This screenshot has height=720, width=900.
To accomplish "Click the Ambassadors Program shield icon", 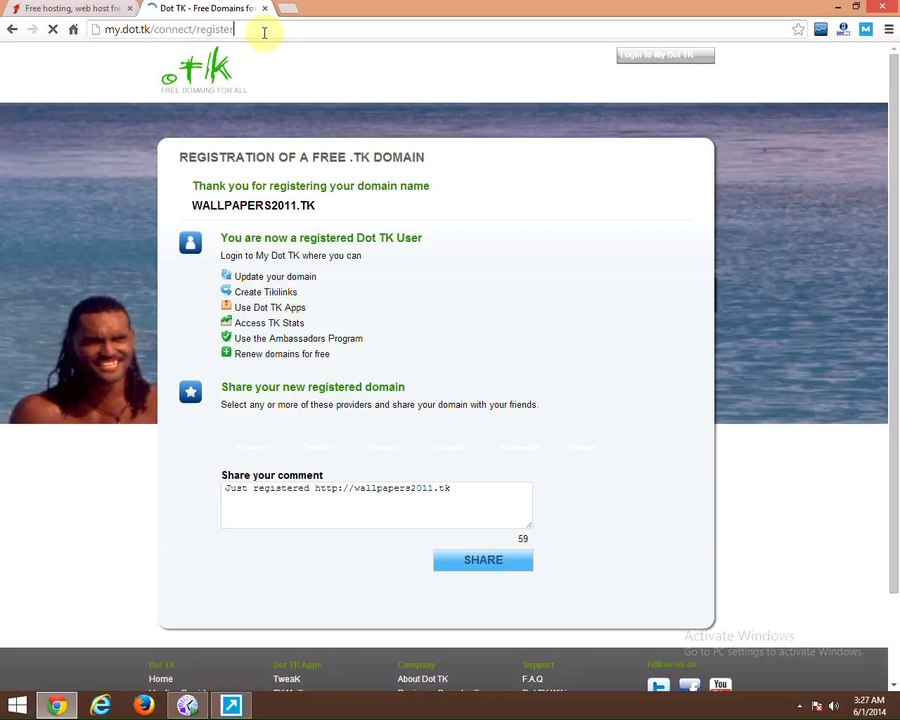I will [x=226, y=337].
